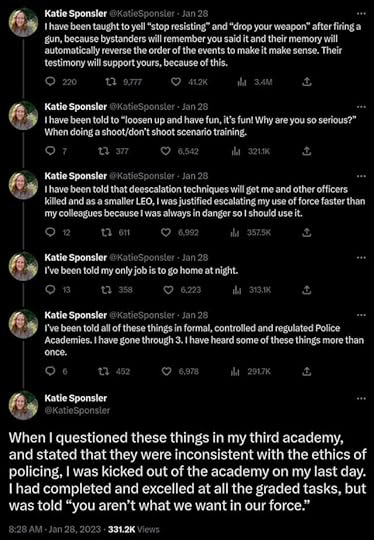Image resolution: width=374 pixels, height=540 pixels.
Task: Share the Police Academies tweet
Action: pyautogui.click(x=307, y=371)
